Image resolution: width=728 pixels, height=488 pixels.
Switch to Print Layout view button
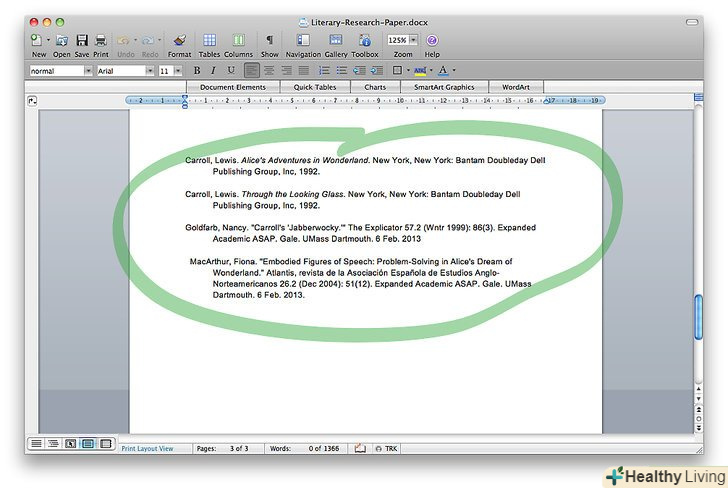click(88, 444)
